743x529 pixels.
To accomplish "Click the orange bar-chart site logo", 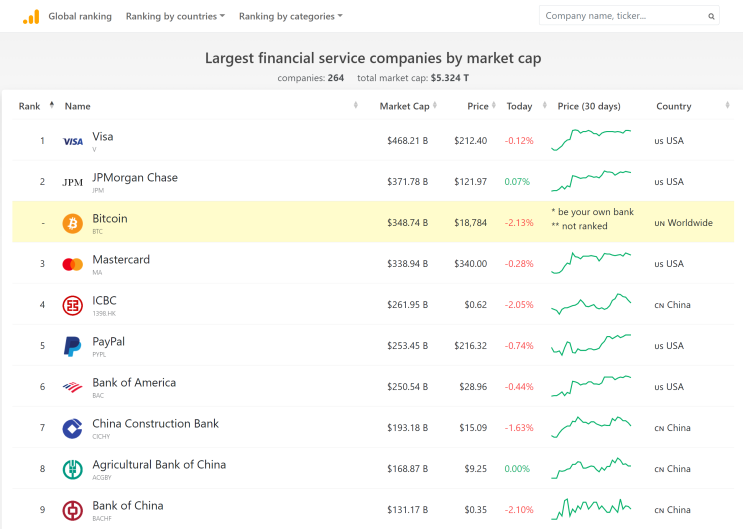I will pos(31,17).
